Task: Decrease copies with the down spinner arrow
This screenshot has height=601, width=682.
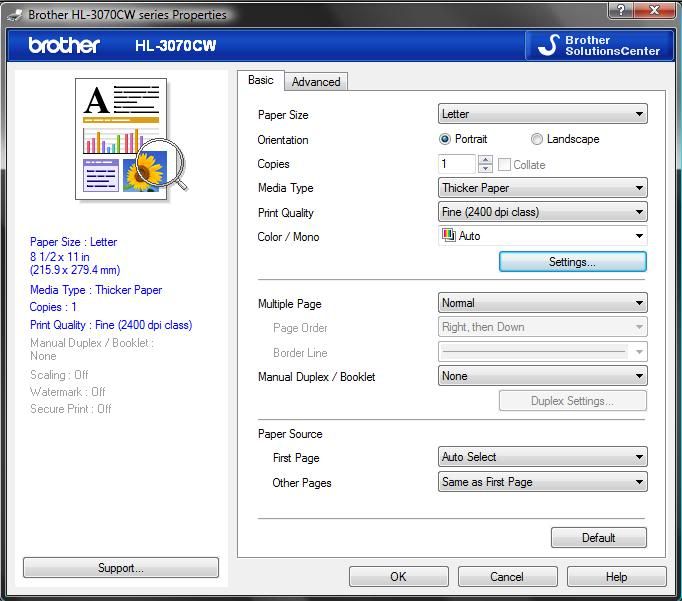Action: tap(485, 169)
